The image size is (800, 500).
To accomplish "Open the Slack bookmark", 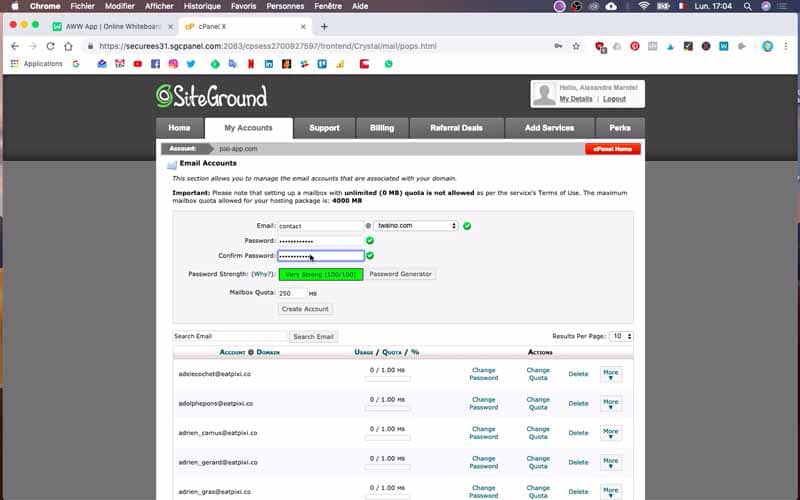I will [304, 64].
